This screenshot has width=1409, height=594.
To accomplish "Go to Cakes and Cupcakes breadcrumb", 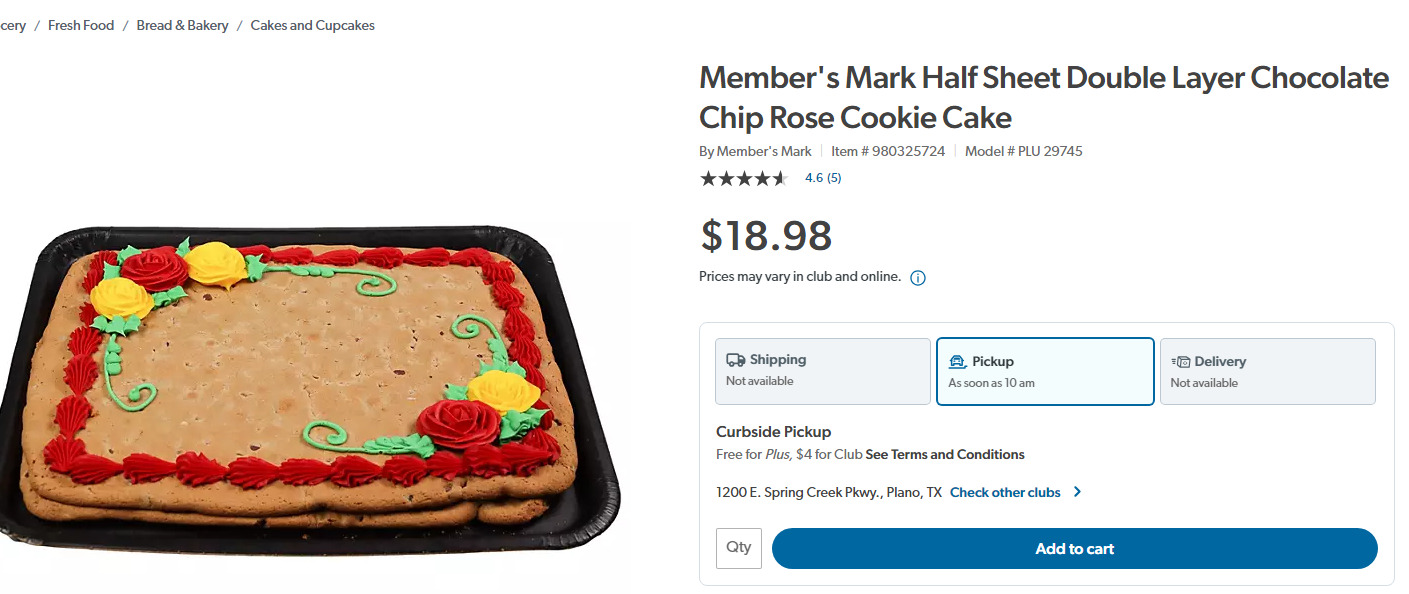I will [x=312, y=25].
